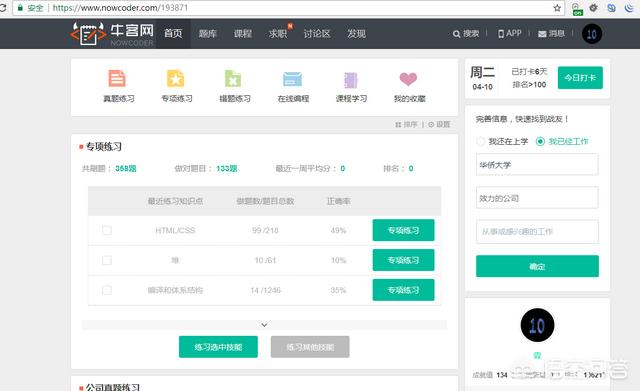Screen dimensions: 640x391
Task: Click the 14/1246 cell
Action: pyautogui.click(x=265, y=290)
